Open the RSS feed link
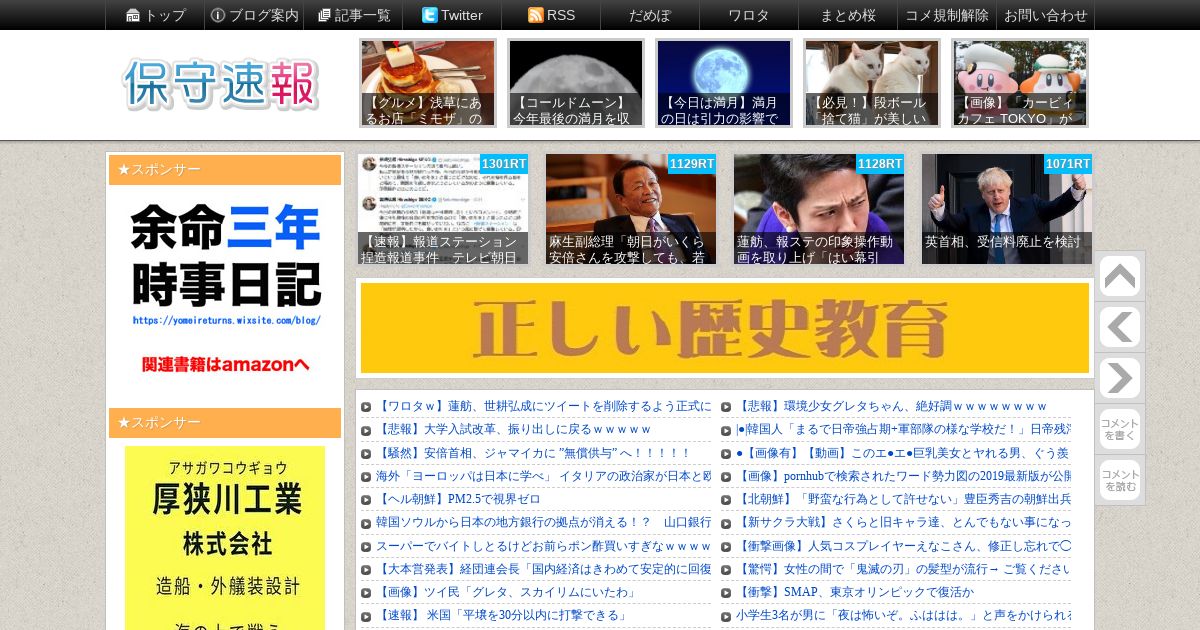This screenshot has width=1200, height=630. point(551,15)
